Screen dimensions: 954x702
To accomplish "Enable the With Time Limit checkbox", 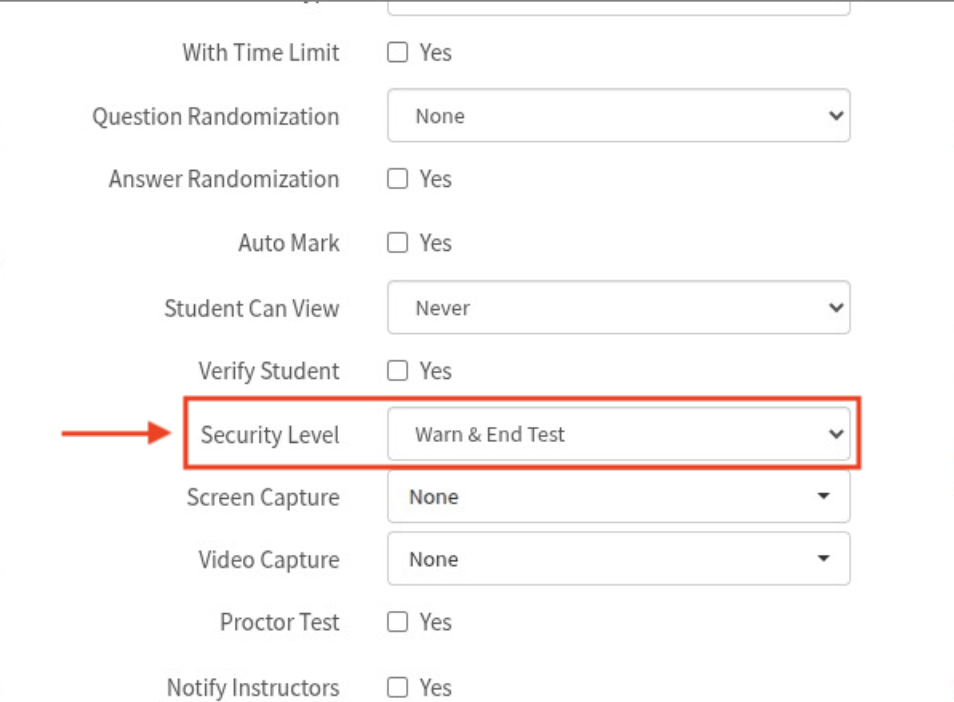I will pos(398,53).
